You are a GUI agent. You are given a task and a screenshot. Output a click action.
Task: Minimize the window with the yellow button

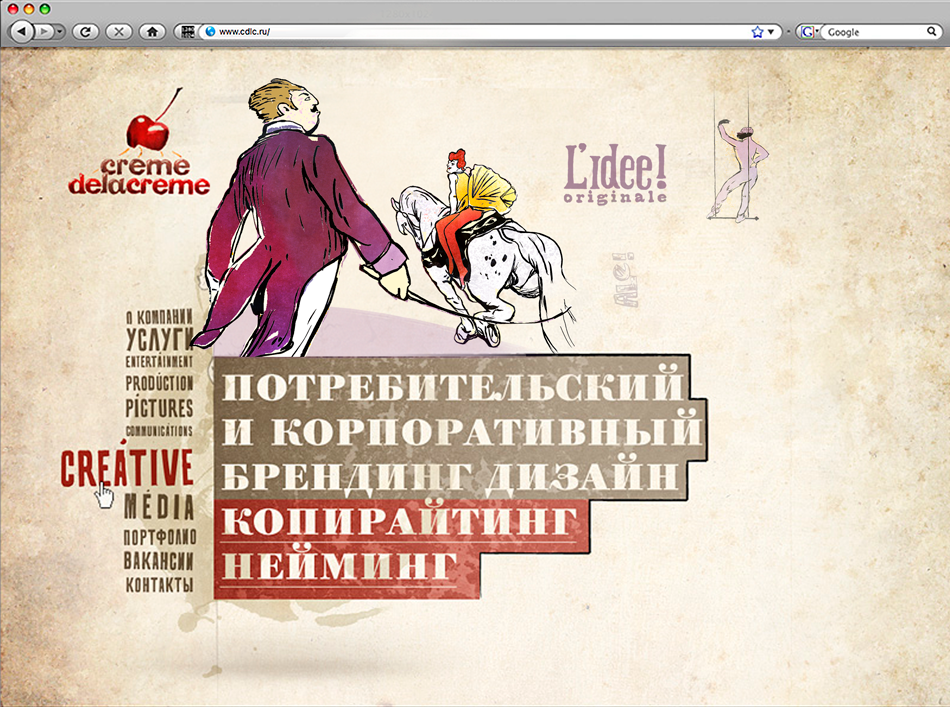(28, 9)
